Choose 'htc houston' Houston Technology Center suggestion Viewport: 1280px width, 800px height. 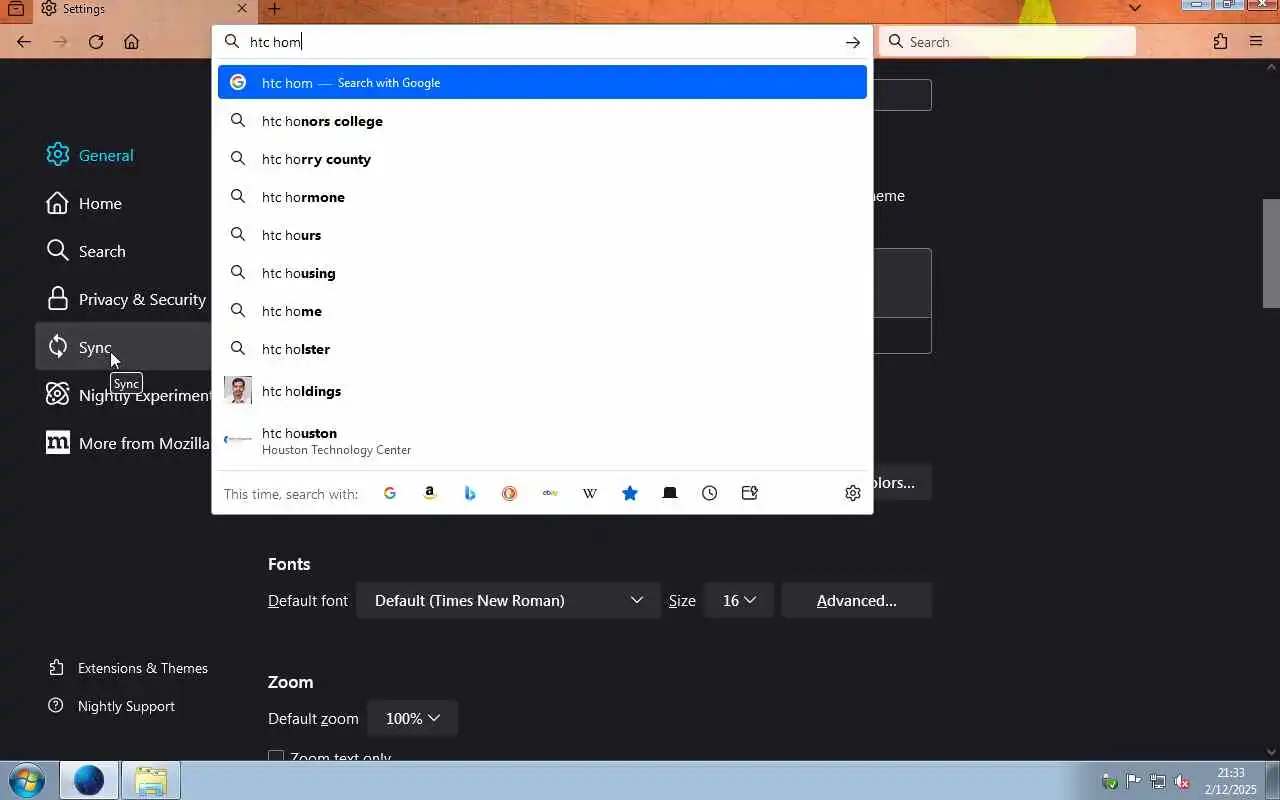click(x=542, y=440)
